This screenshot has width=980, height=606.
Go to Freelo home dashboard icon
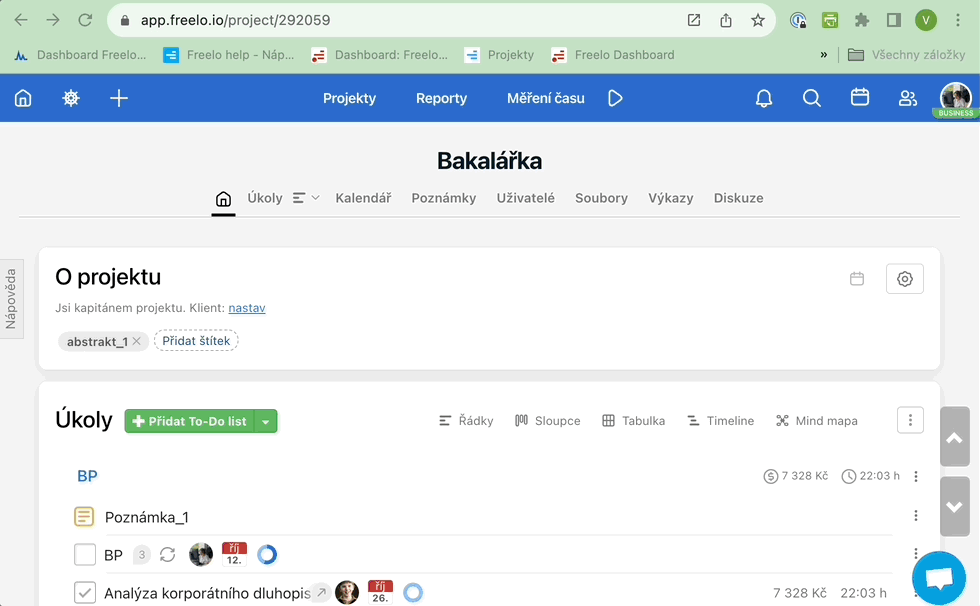23,98
